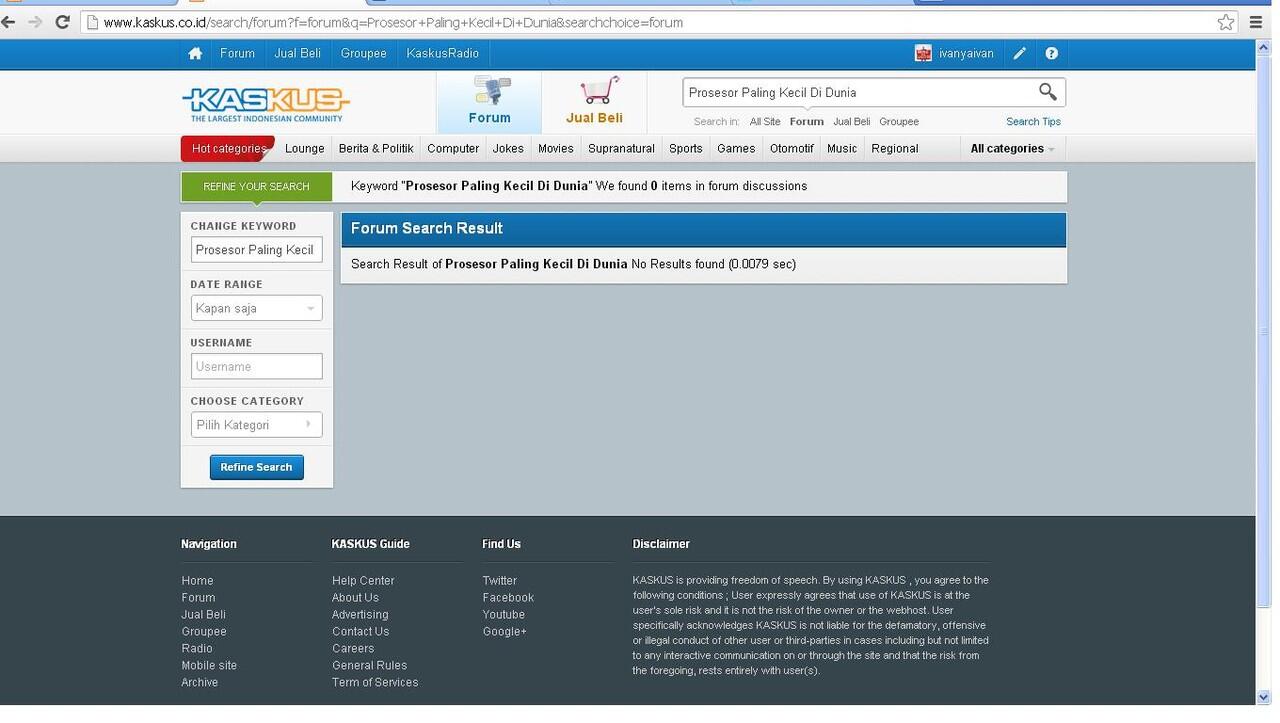The image size is (1280, 723).
Task: Bookmark page with the star icon
Action: point(1226,22)
